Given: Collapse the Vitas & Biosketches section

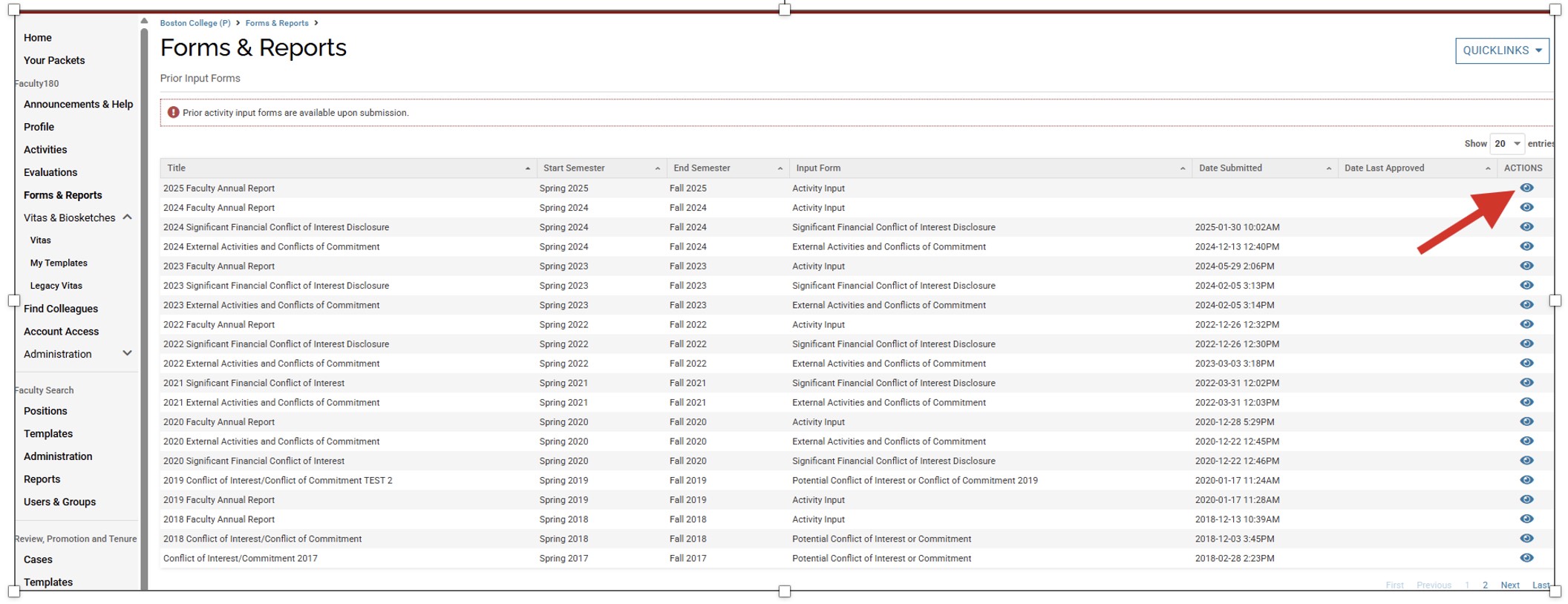Looking at the screenshot, I should click(127, 217).
